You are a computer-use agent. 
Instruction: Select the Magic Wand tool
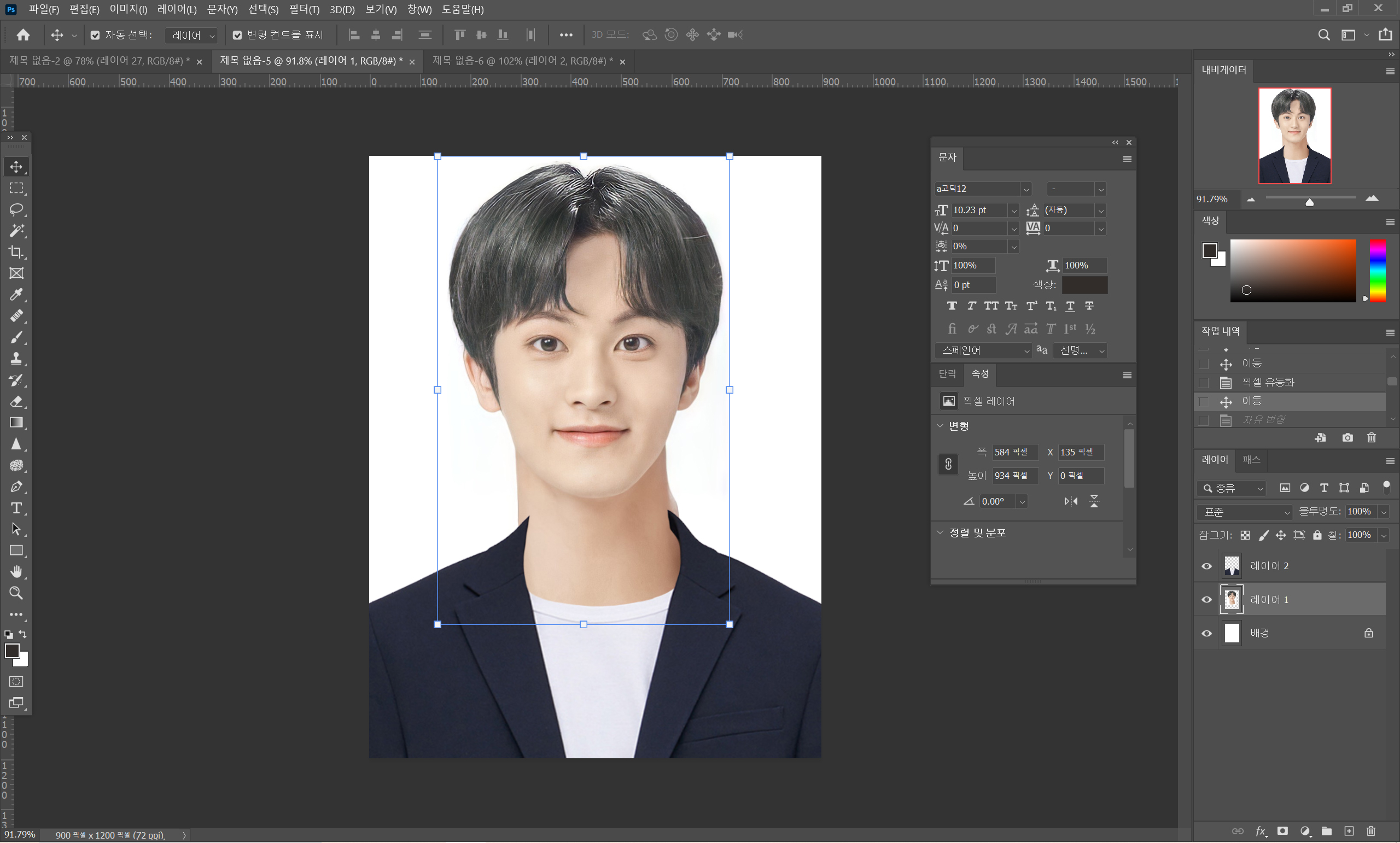(x=16, y=231)
